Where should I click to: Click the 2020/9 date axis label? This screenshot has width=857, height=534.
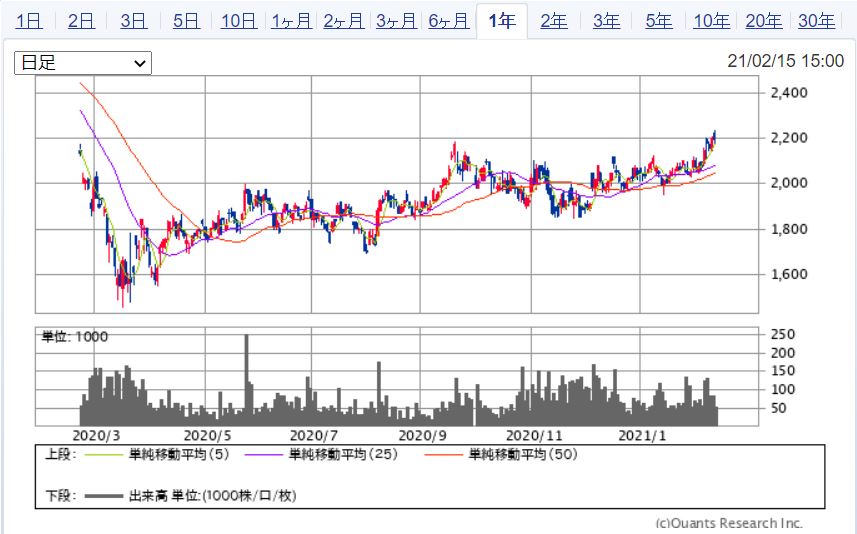click(422, 436)
